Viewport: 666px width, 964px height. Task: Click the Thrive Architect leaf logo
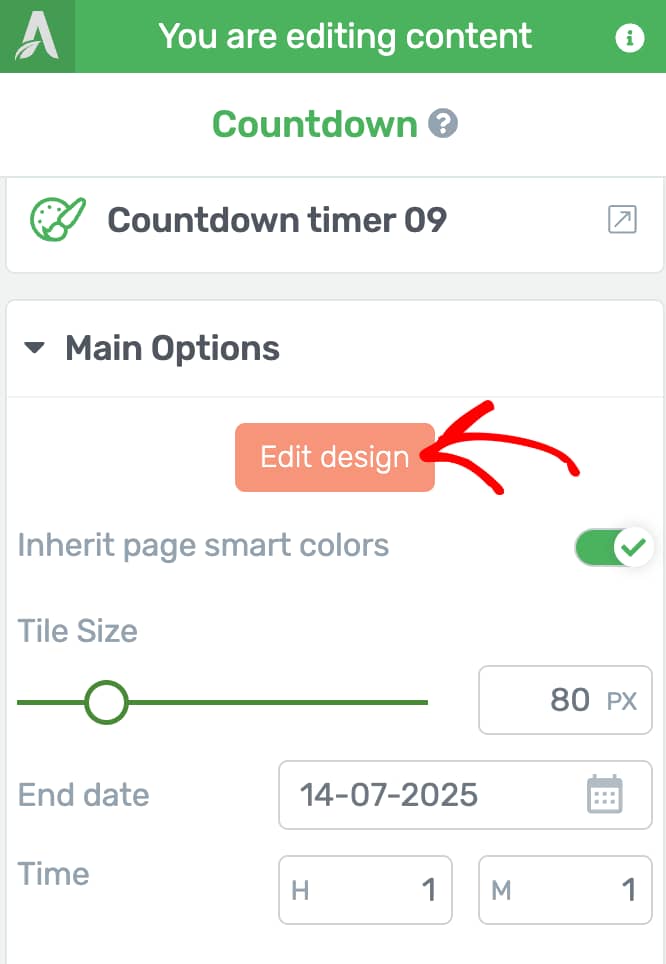(37, 36)
